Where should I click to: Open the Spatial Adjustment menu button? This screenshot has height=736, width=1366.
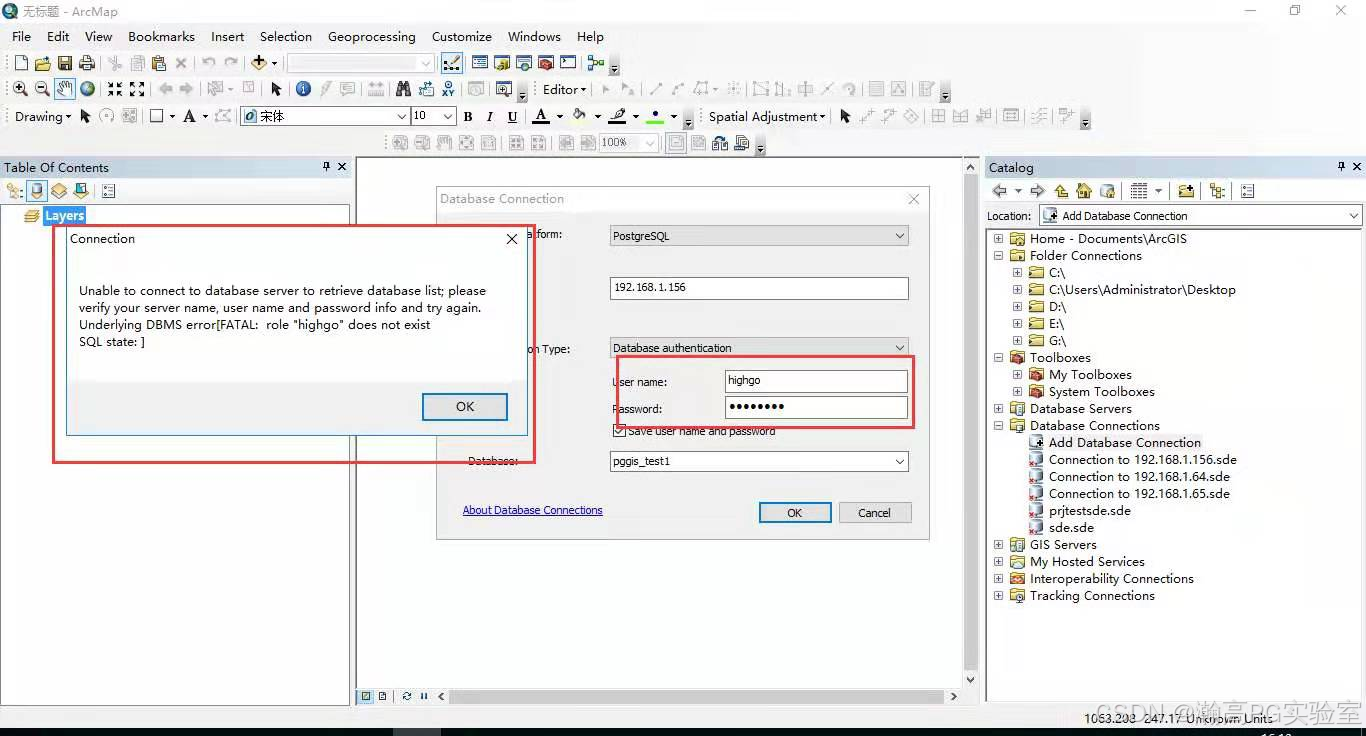click(x=767, y=116)
